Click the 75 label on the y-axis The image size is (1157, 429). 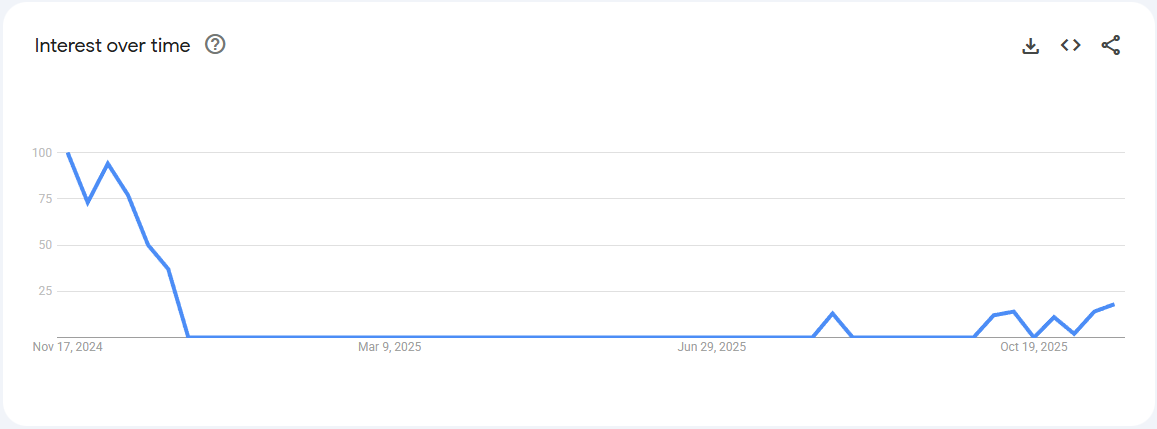pos(44,199)
